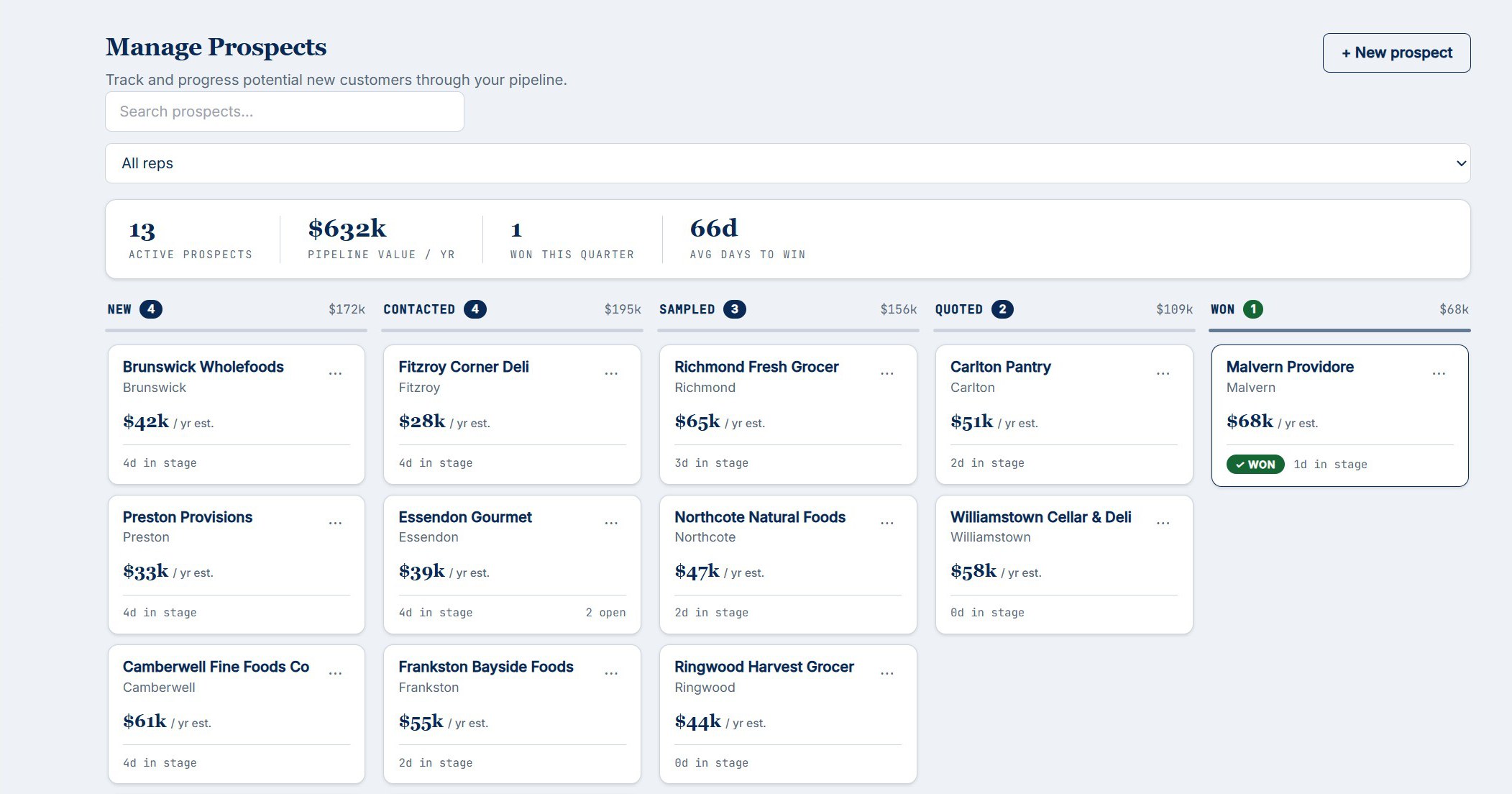Open Richmond Fresh Grocer more menu
This screenshot has height=794, width=1512.
pos(887,373)
